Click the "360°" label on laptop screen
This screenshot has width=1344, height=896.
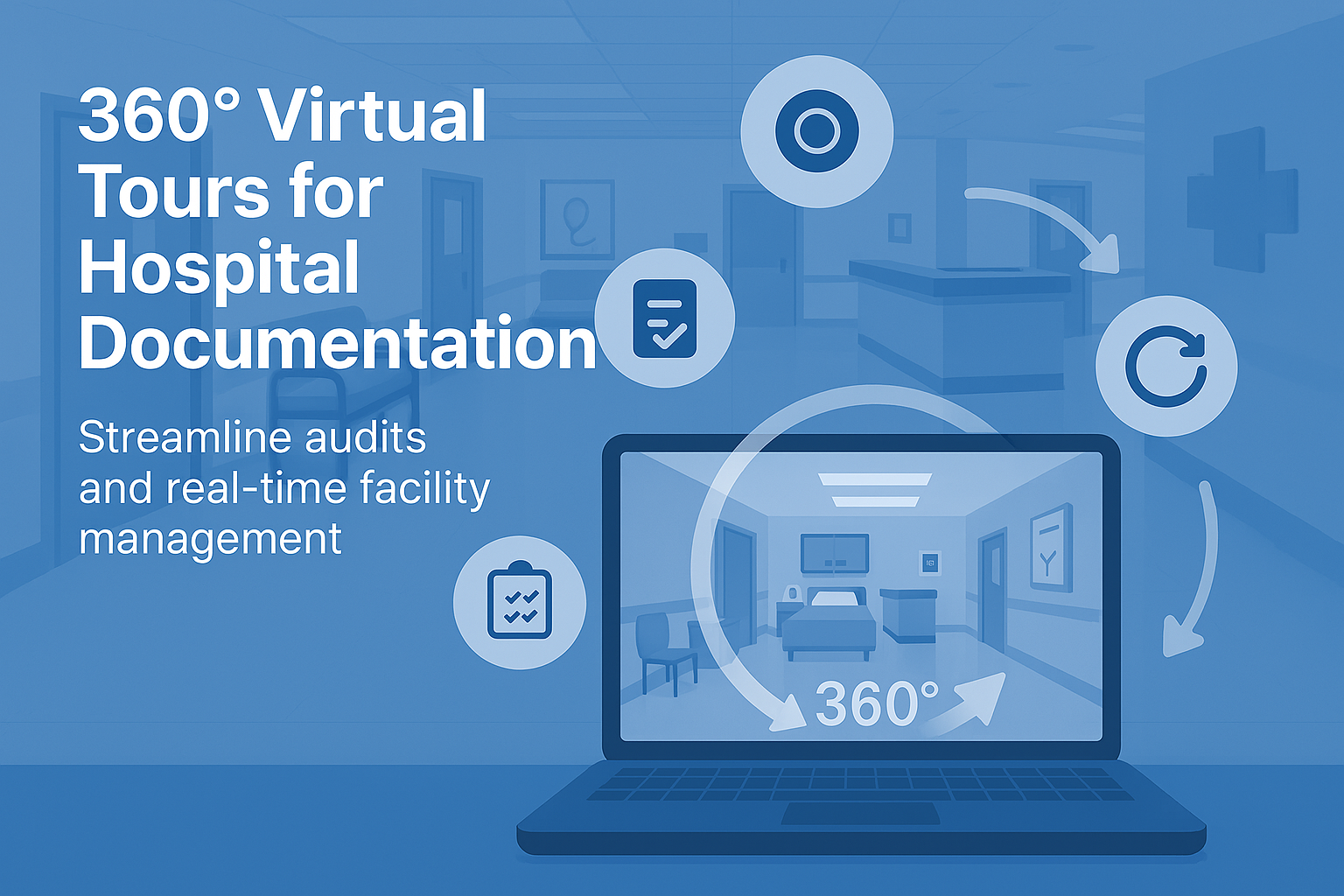tap(877, 703)
